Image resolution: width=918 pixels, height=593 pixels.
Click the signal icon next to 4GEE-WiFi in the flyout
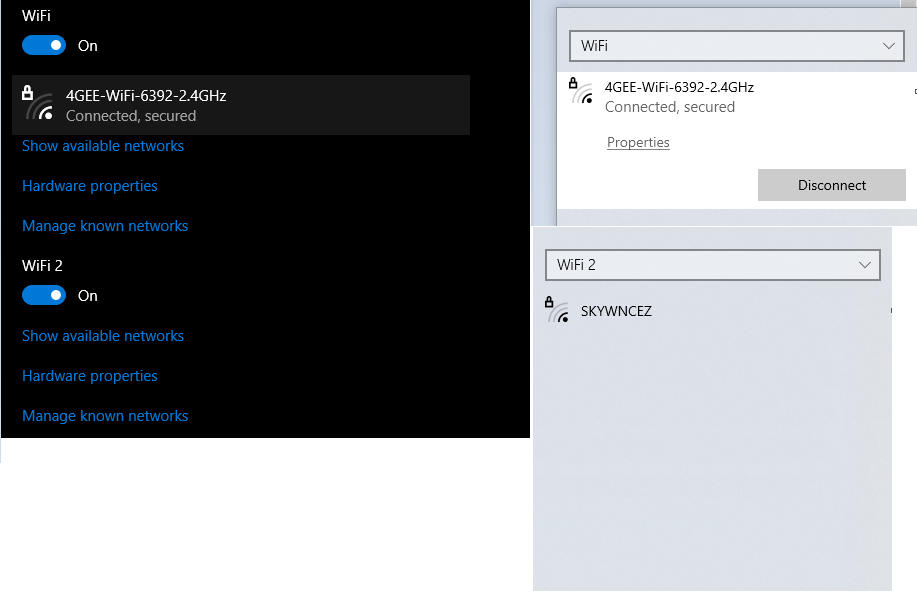tap(581, 92)
